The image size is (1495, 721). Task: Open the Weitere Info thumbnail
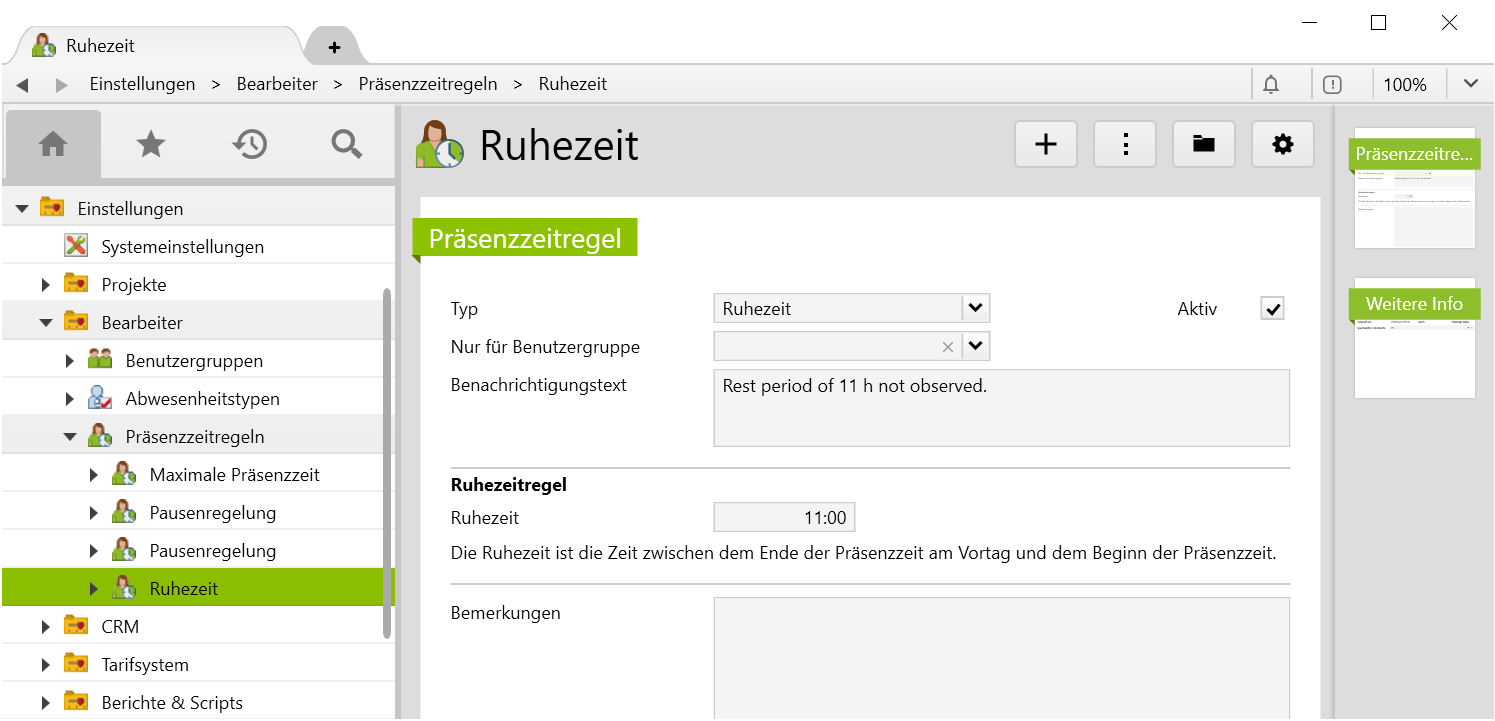1414,338
